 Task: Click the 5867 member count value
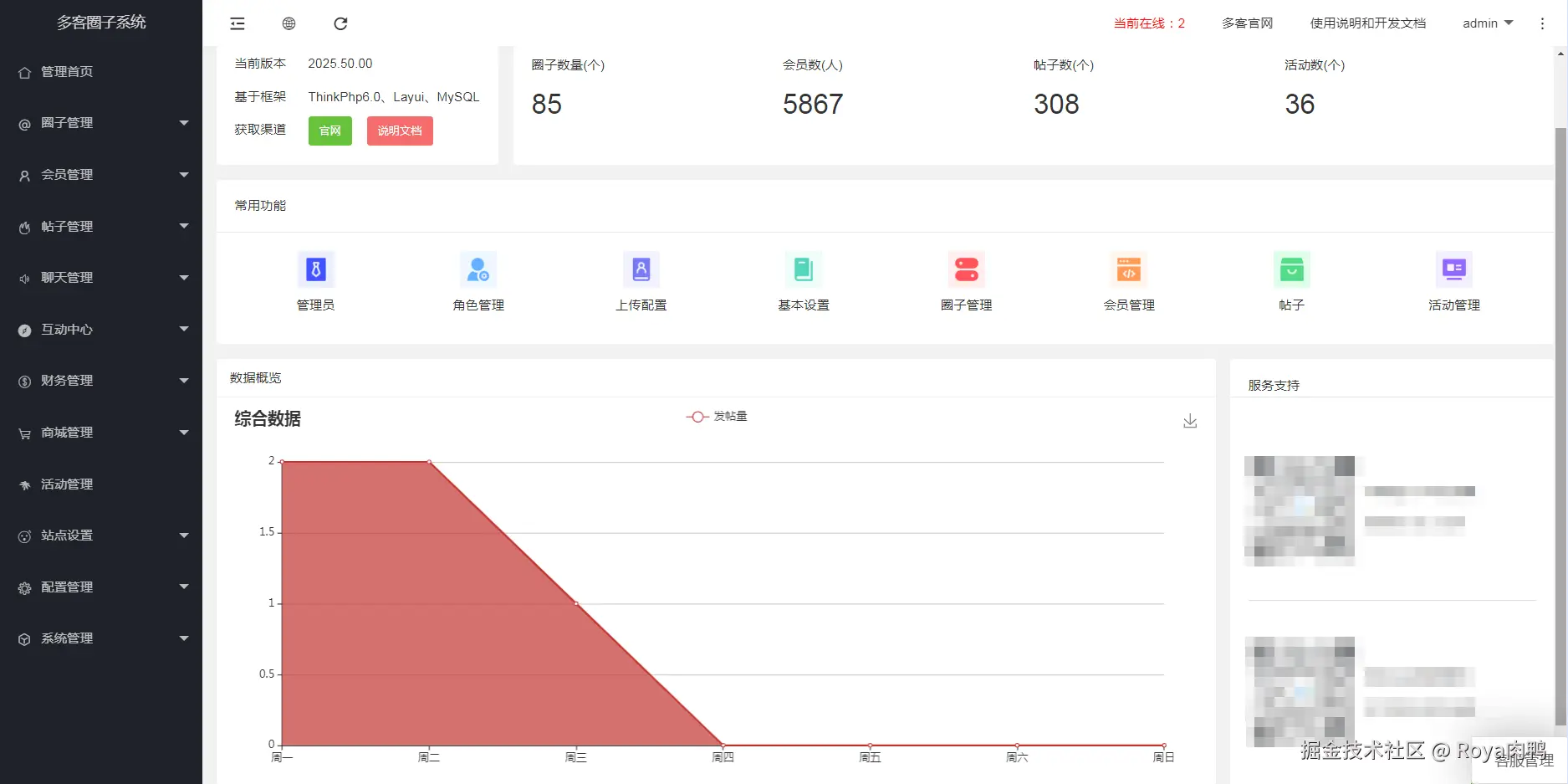pyautogui.click(x=813, y=105)
